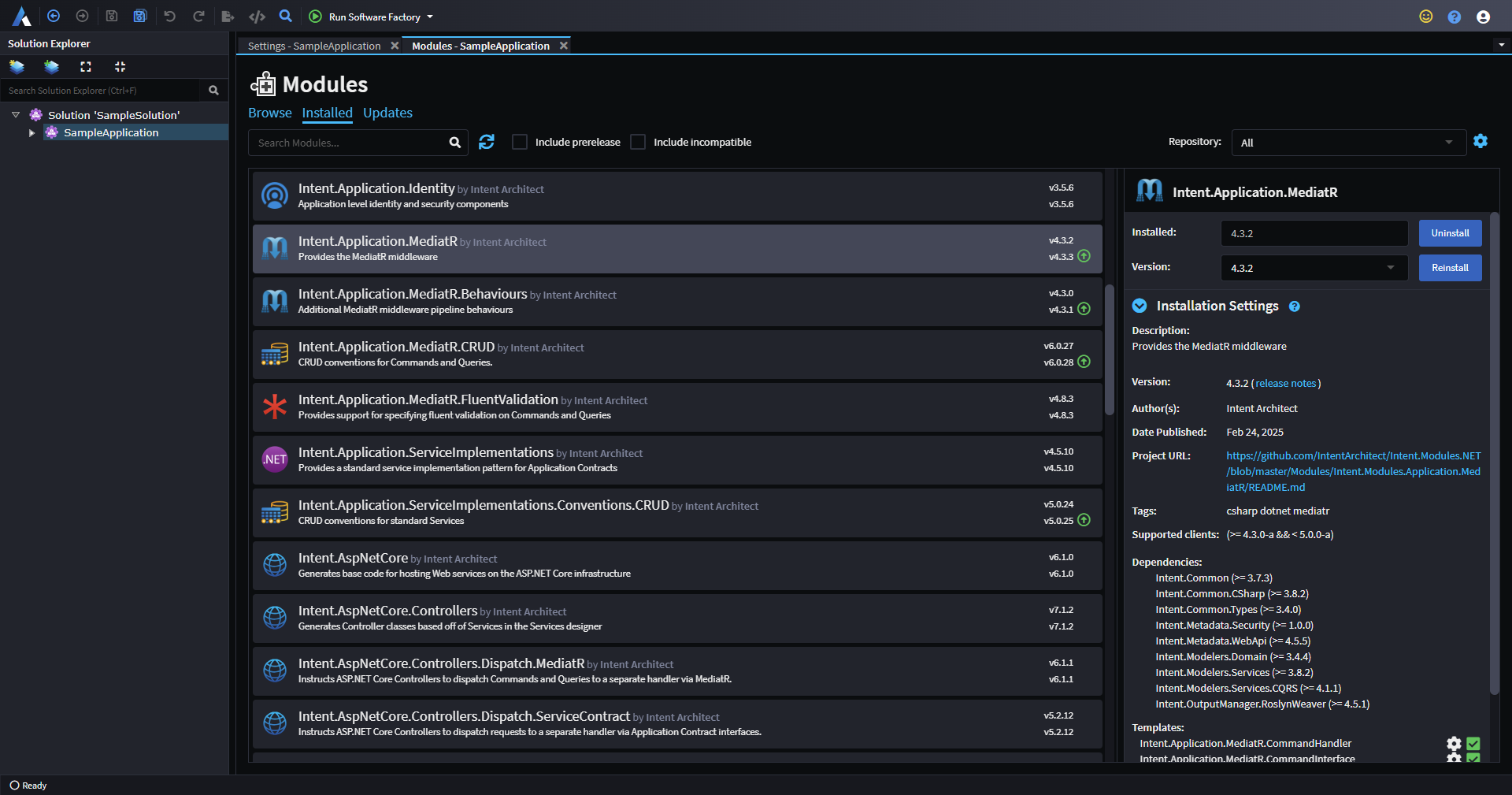Open the feedback smiley icon
This screenshot has height=795, width=1512.
[1425, 17]
